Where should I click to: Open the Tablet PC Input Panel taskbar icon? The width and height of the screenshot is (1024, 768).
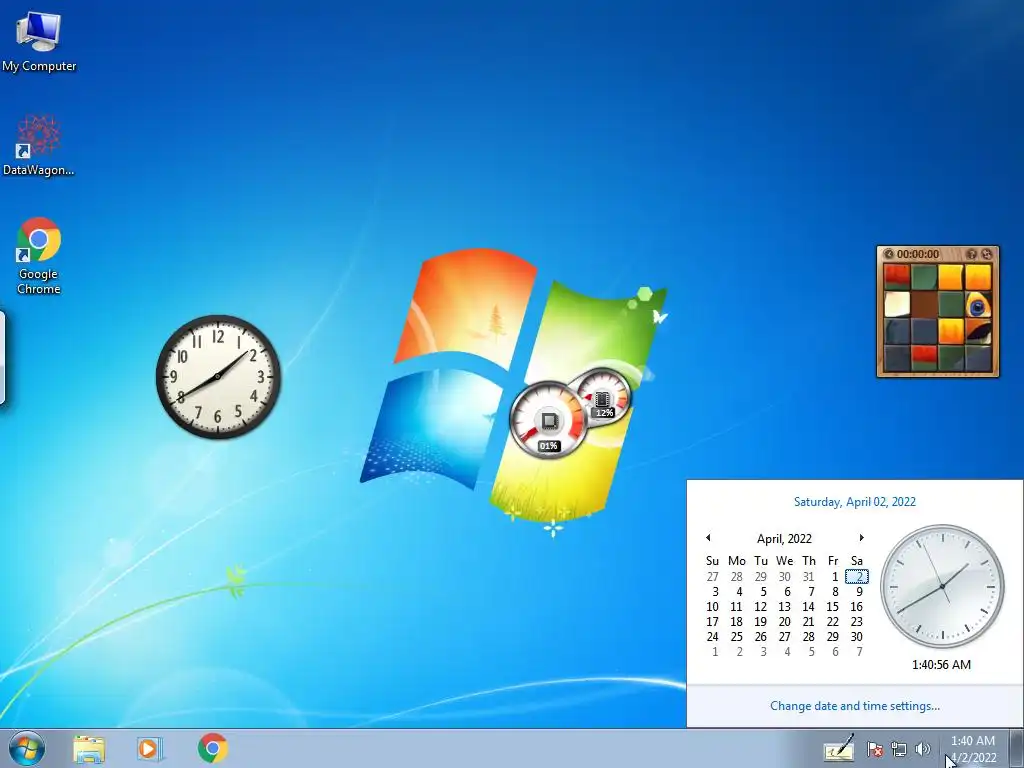click(x=839, y=748)
